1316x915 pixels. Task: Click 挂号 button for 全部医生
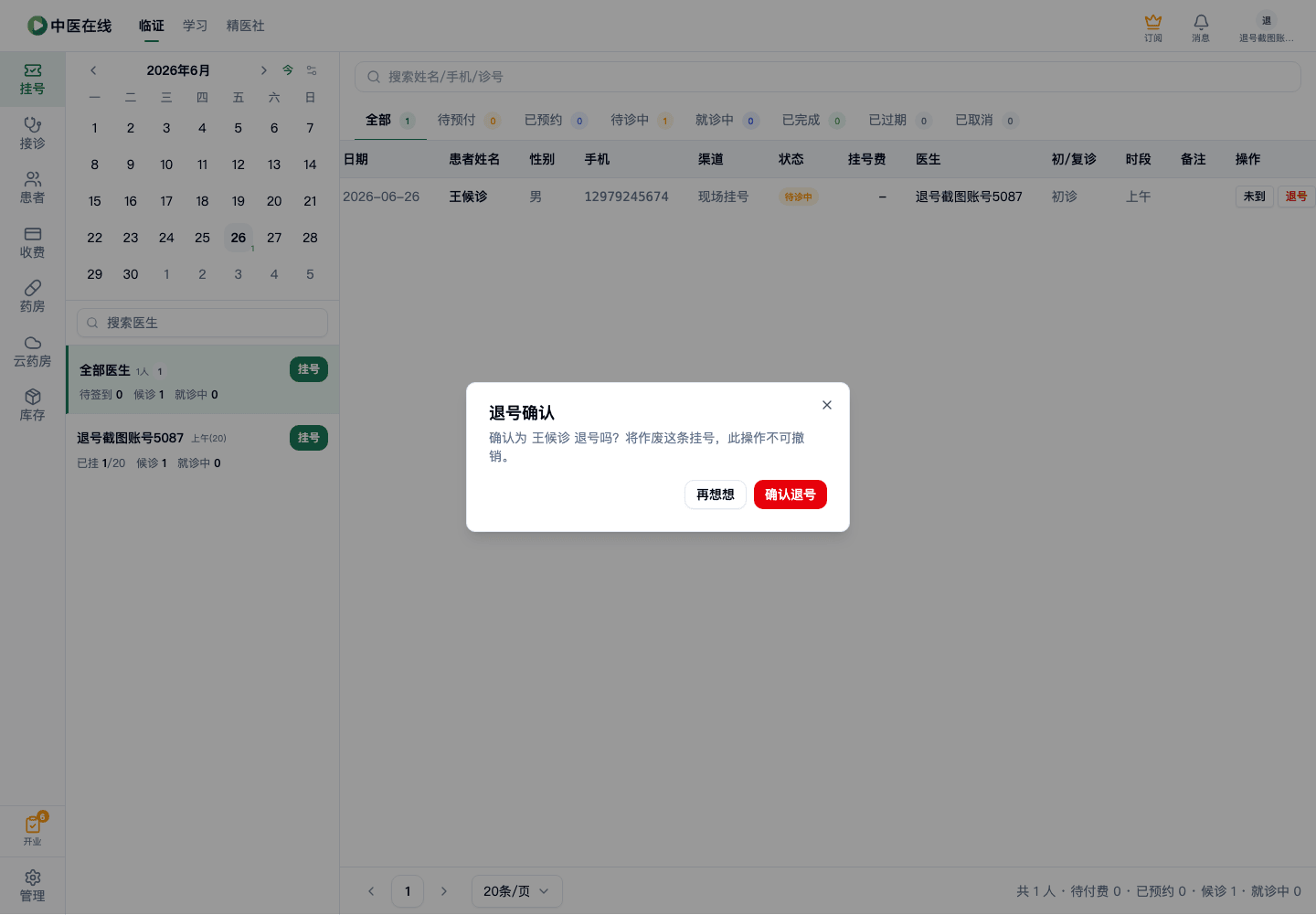[309, 369]
